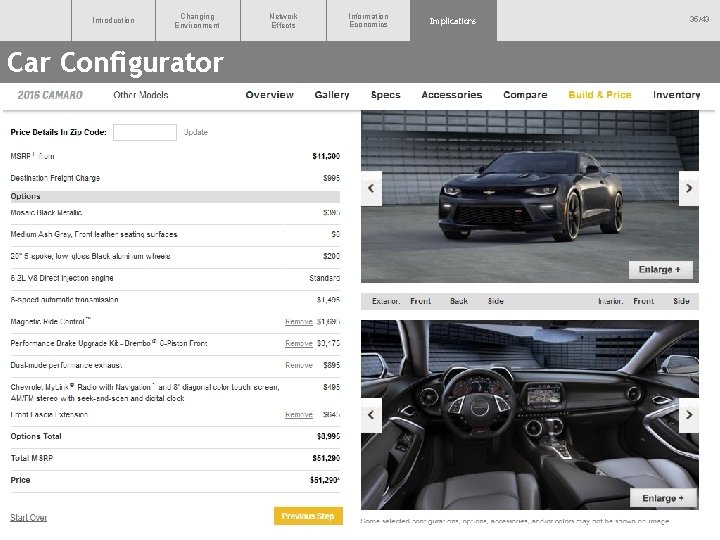Viewport: 720px width, 540px height.
Task: Click the Medium Ash Gray leather seating row
Action: click(x=175, y=235)
